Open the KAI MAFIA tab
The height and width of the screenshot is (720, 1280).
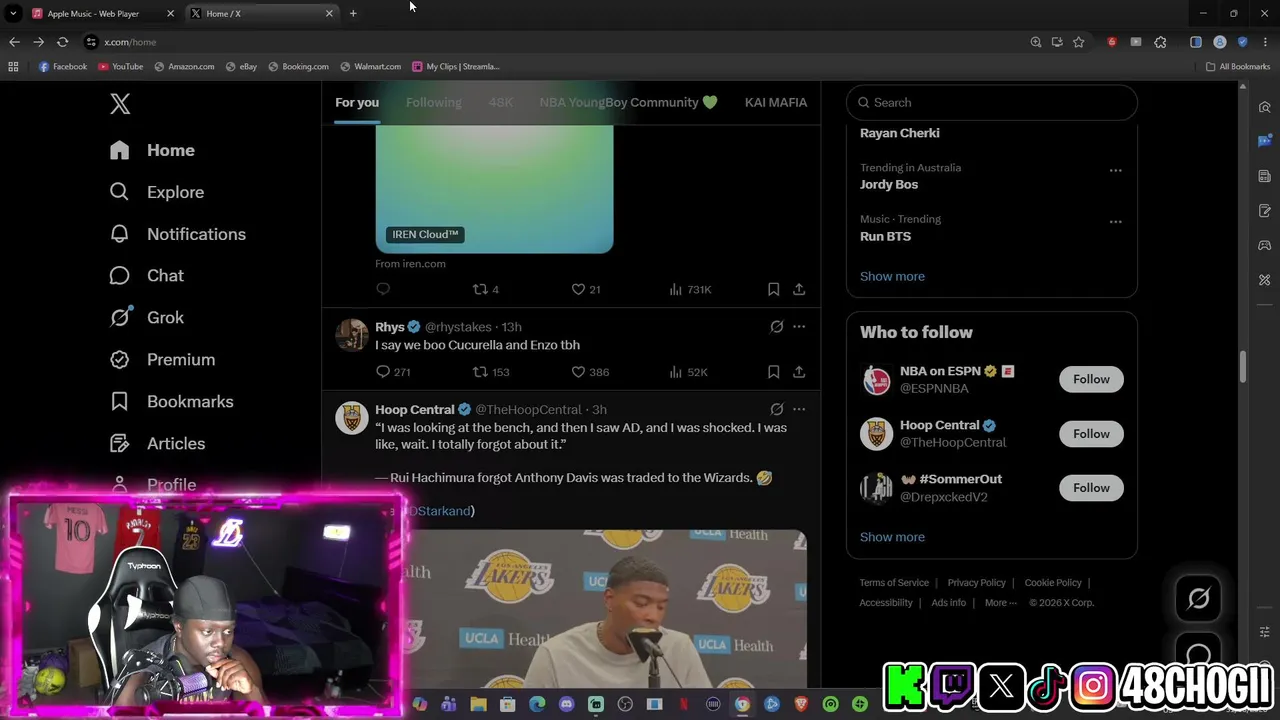(x=776, y=102)
